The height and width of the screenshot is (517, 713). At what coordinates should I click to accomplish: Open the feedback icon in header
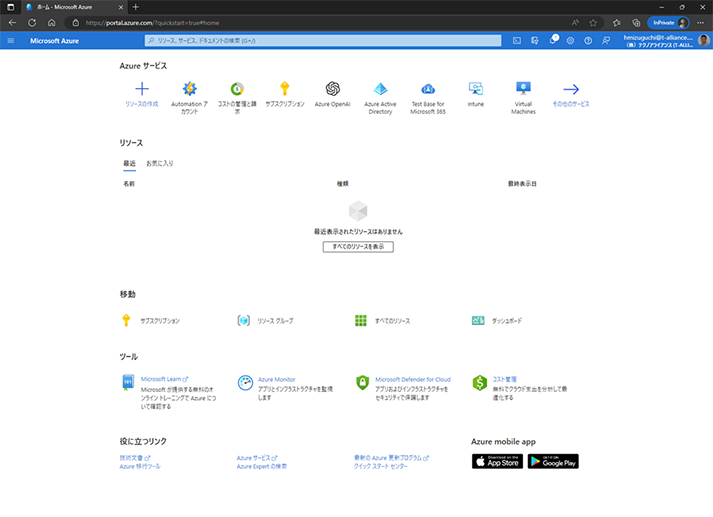[606, 41]
